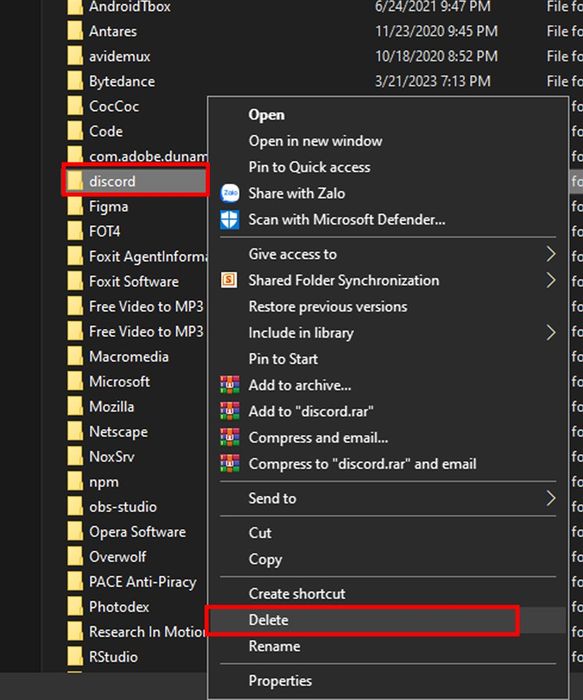Click the obs-studio folder icon
The image size is (583, 700).
click(75, 507)
